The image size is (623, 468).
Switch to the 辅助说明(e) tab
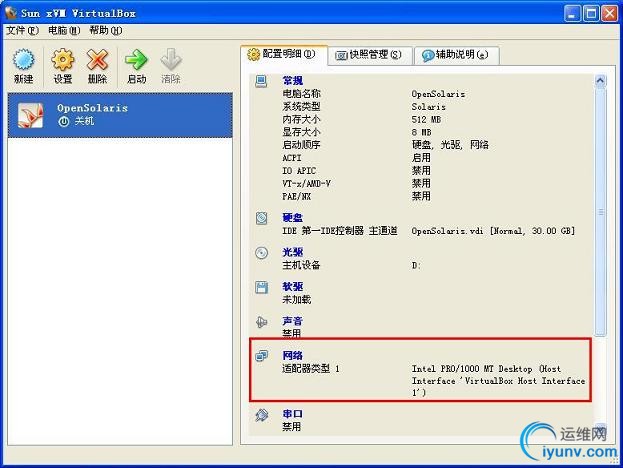pyautogui.click(x=456, y=55)
